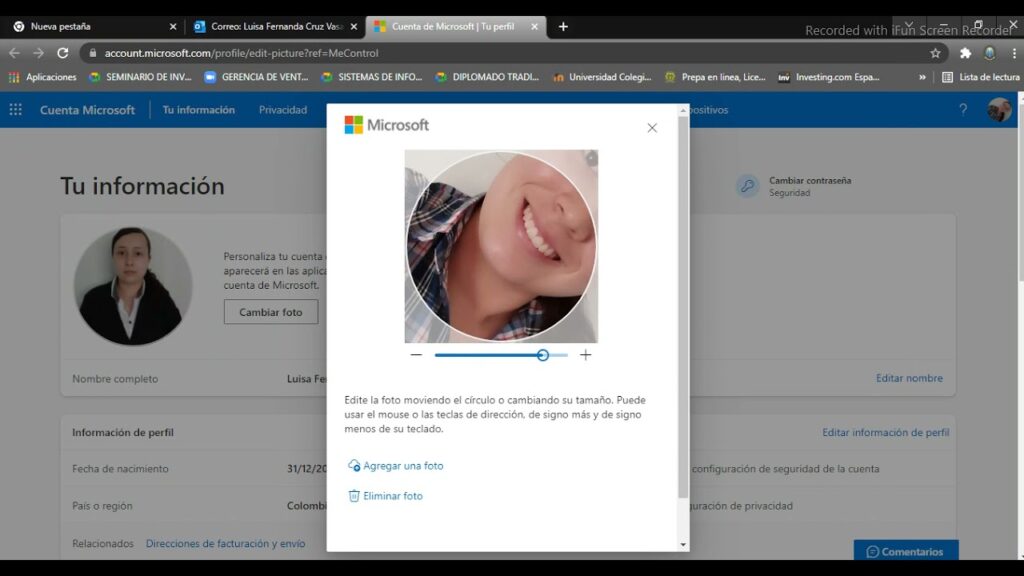Click the Cambiar foto button
This screenshot has height=576, width=1024.
(271, 312)
